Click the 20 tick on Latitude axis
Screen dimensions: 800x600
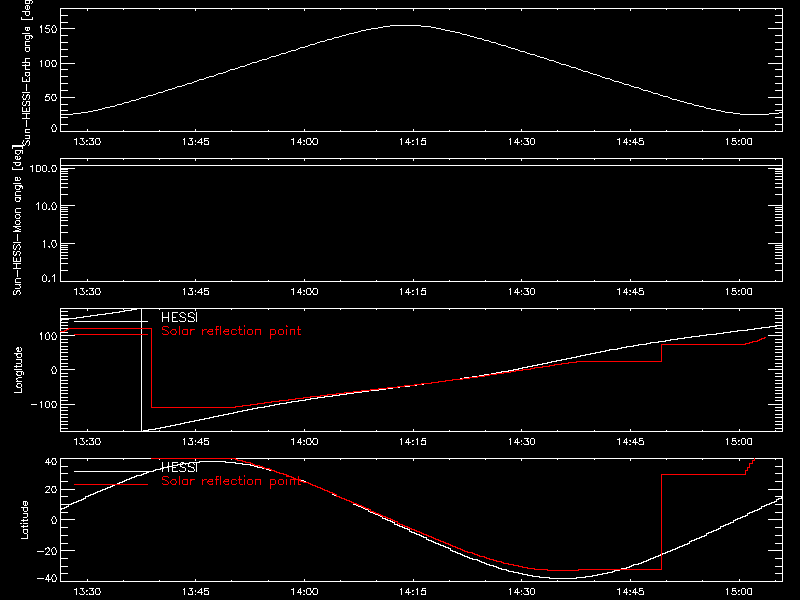click(x=51, y=490)
